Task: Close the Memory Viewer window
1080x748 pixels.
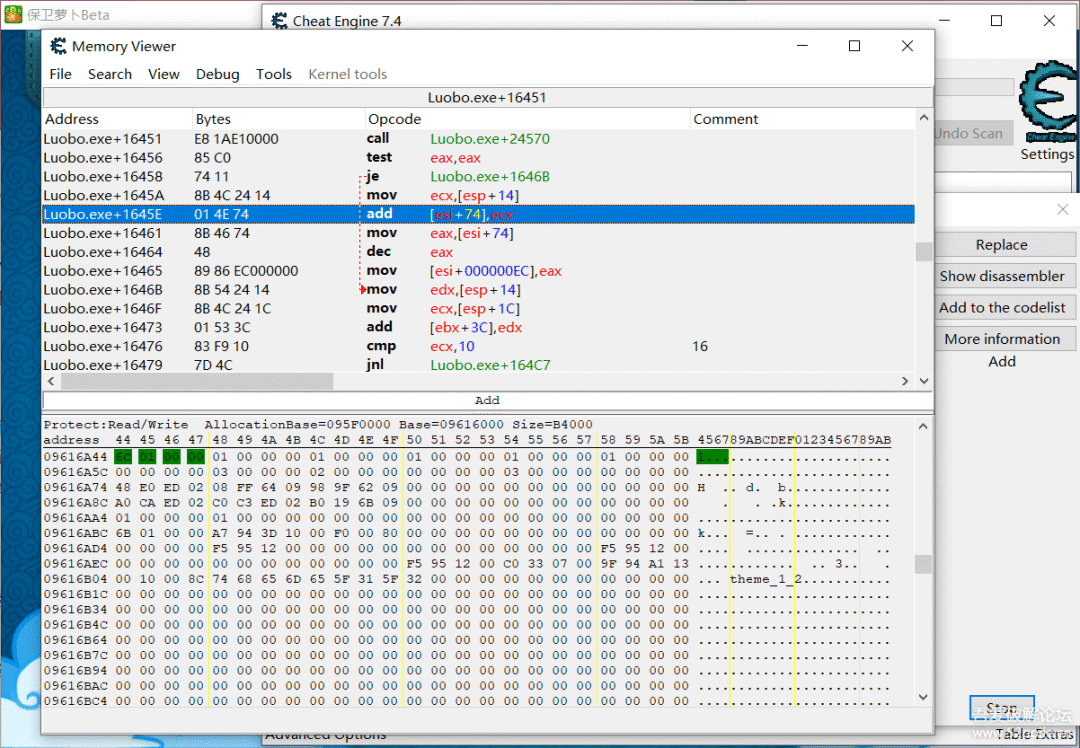Action: (x=907, y=46)
